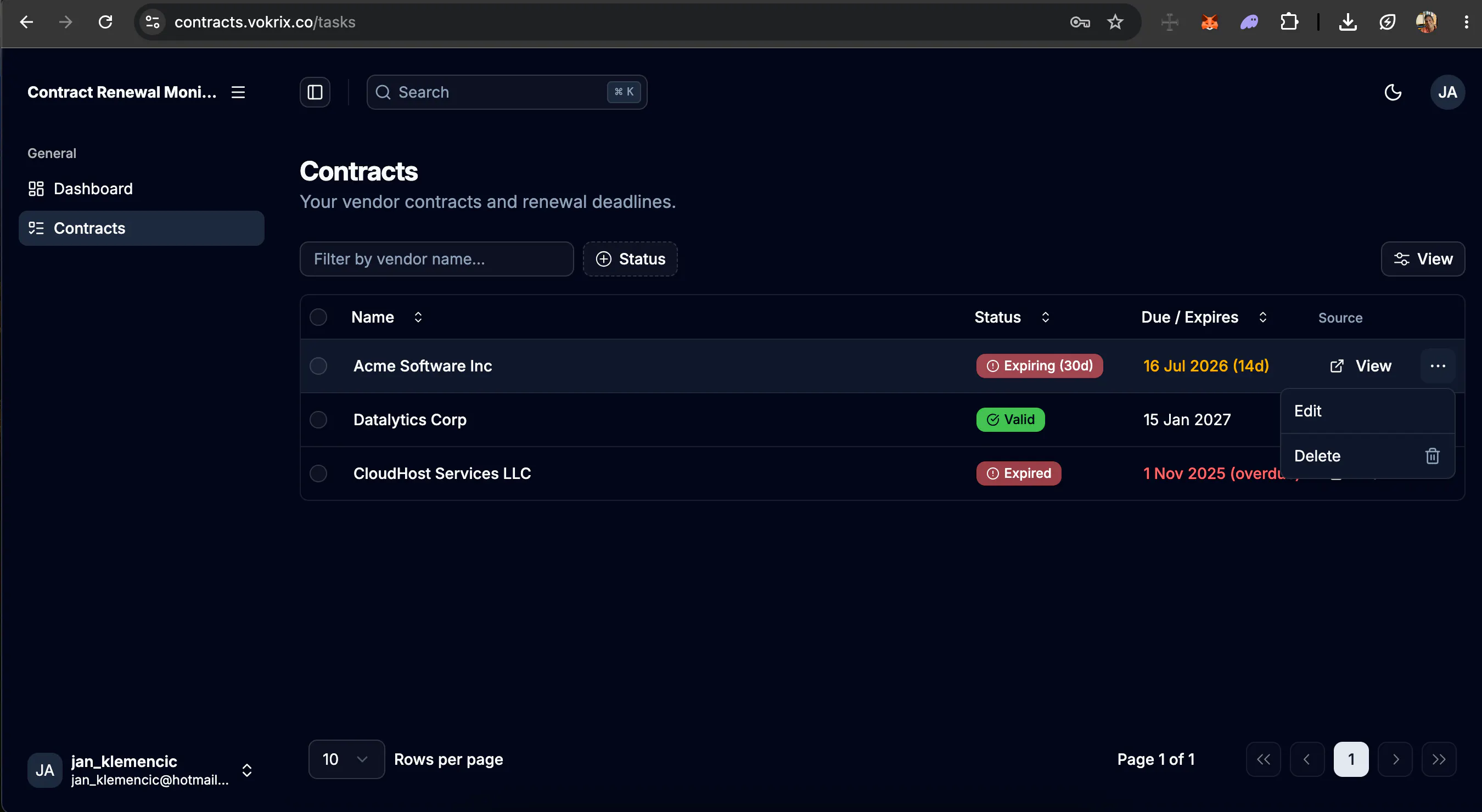The height and width of the screenshot is (812, 1482).
Task: Sort by the Status column
Action: point(1012,317)
